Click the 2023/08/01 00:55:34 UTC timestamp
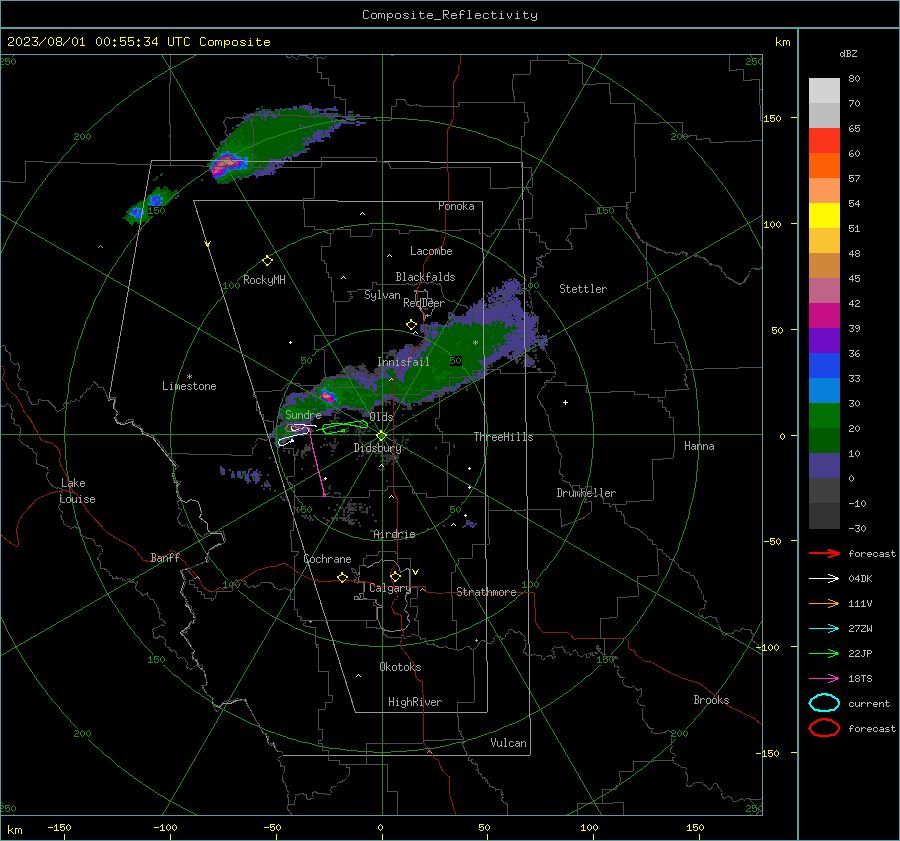 click(138, 42)
